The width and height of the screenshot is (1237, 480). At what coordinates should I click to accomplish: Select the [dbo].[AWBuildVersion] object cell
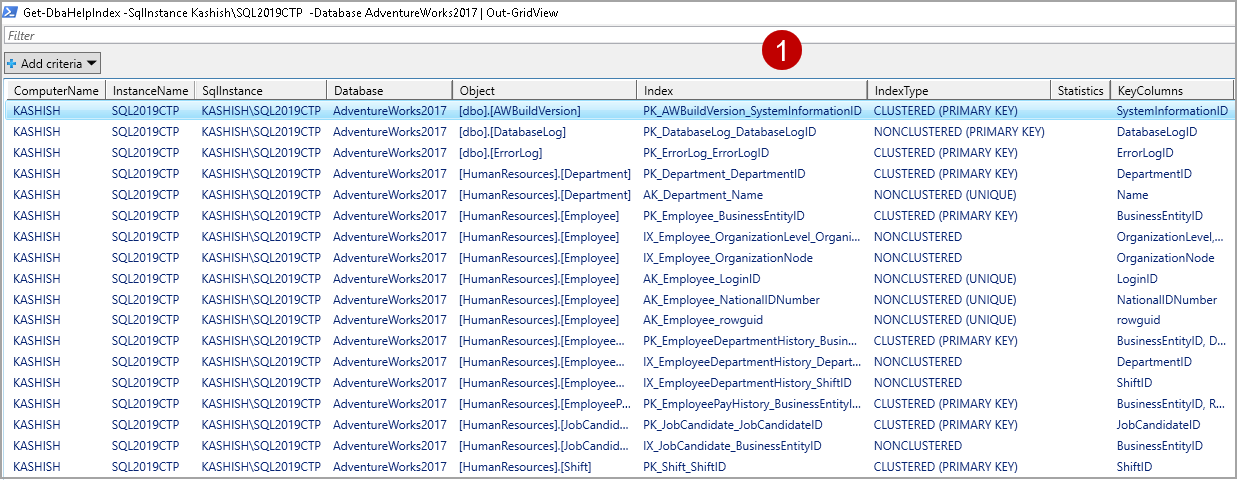coord(519,111)
